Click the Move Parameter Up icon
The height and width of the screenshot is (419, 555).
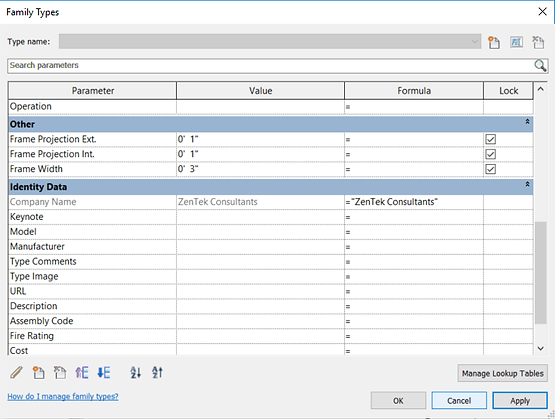(x=82, y=373)
